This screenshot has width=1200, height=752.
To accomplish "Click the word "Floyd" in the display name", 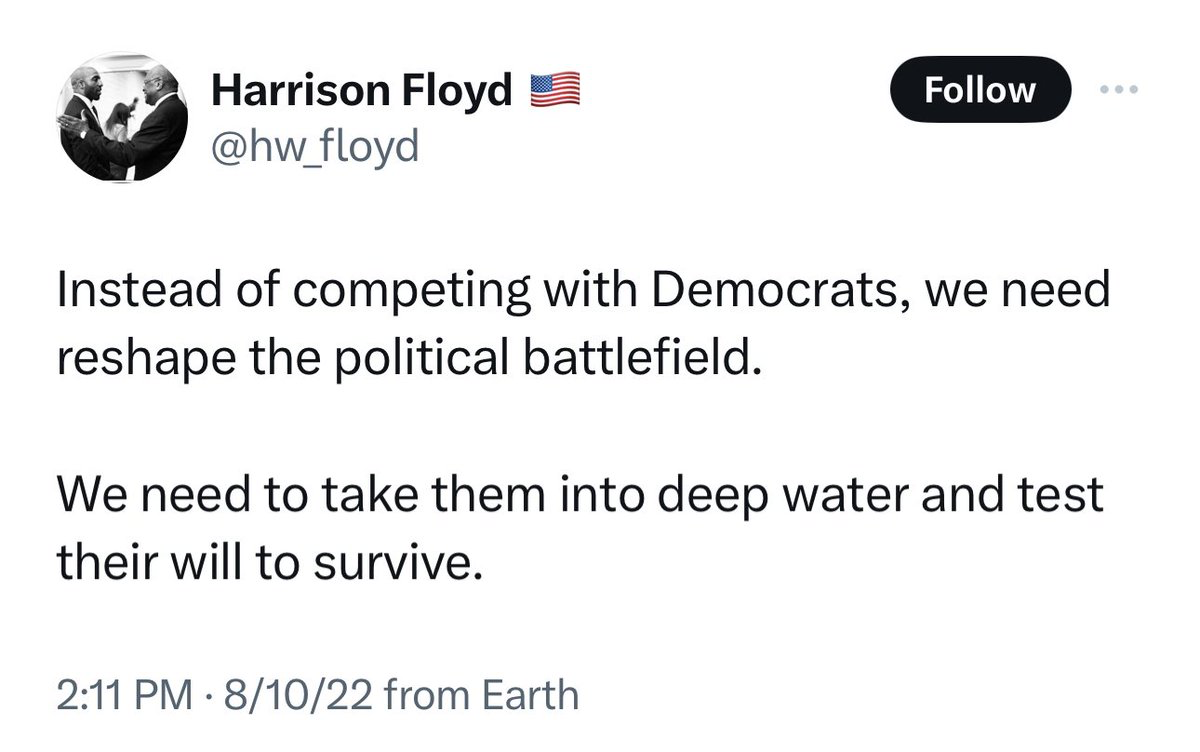I will click(x=462, y=91).
